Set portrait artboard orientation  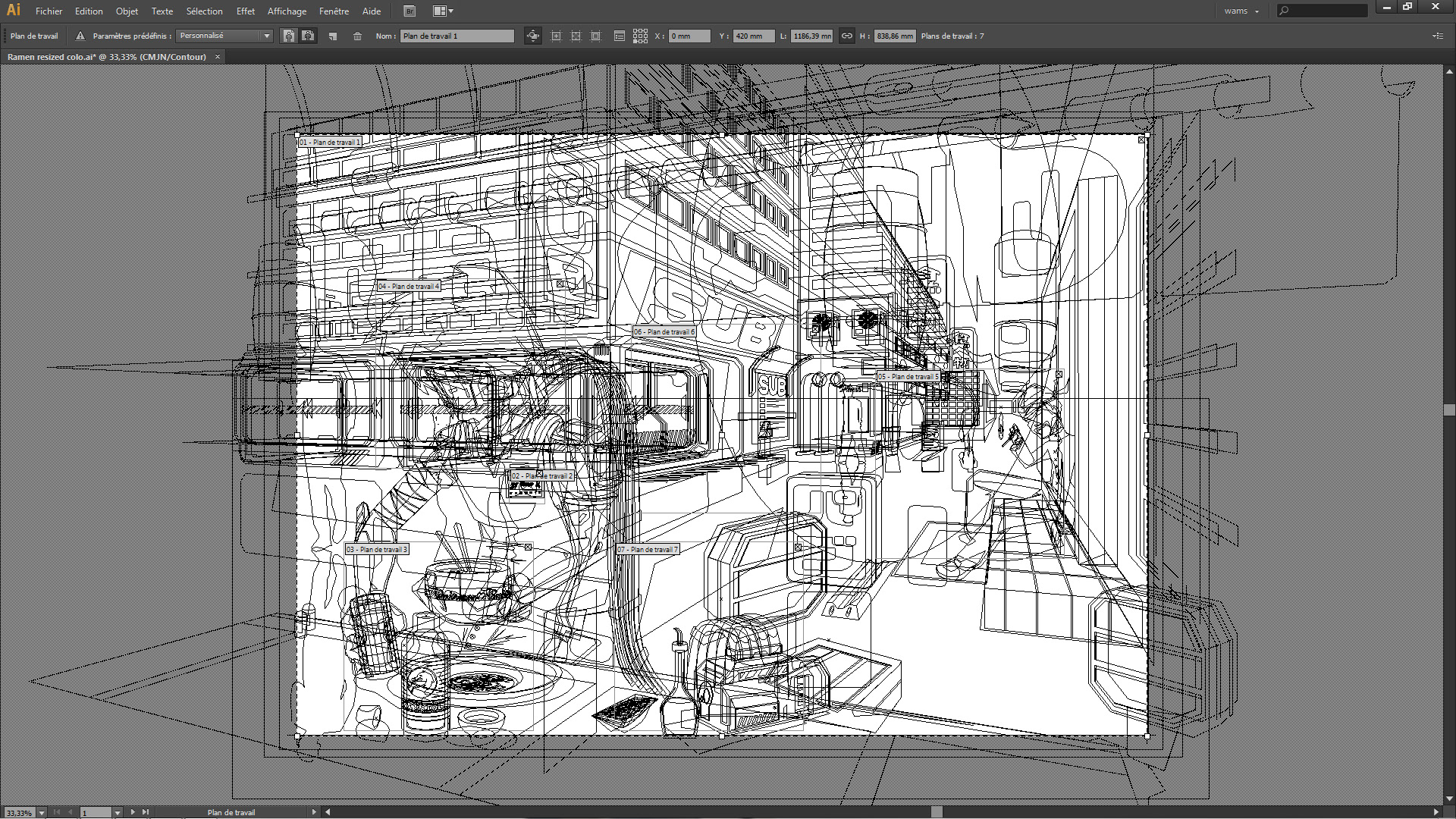[288, 36]
